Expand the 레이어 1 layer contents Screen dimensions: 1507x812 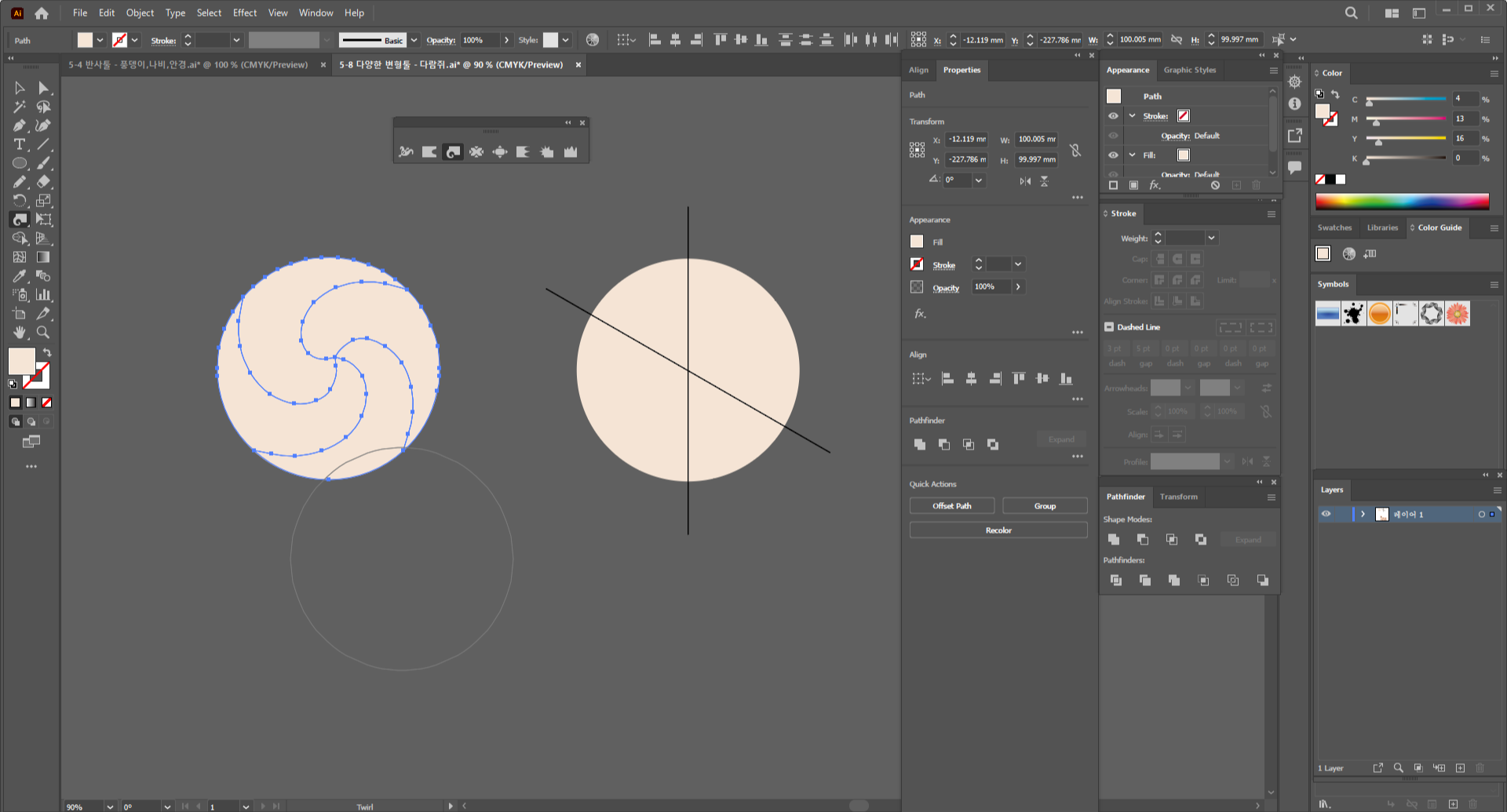[x=1363, y=515]
